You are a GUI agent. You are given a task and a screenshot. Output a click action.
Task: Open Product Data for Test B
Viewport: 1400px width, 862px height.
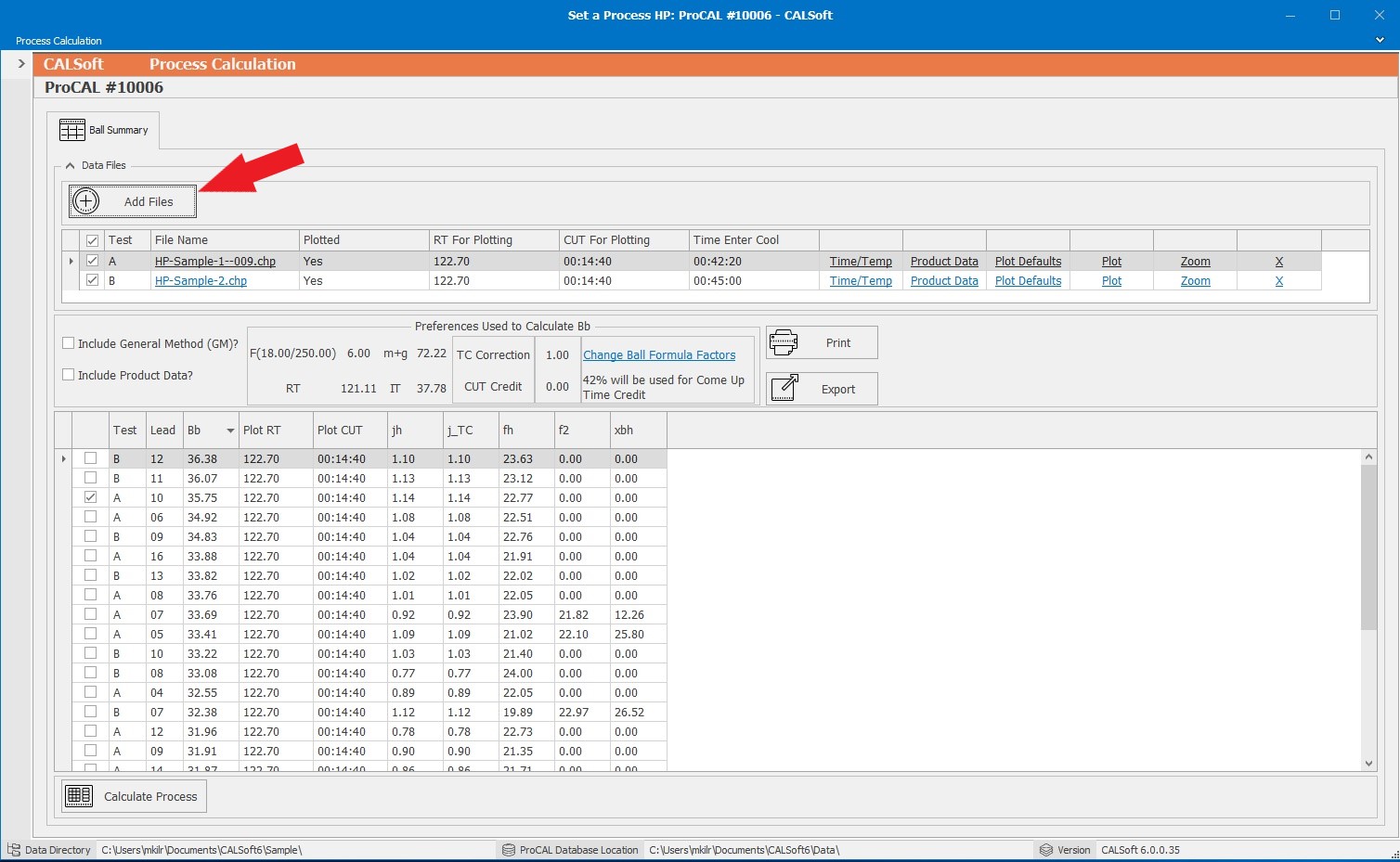(944, 281)
